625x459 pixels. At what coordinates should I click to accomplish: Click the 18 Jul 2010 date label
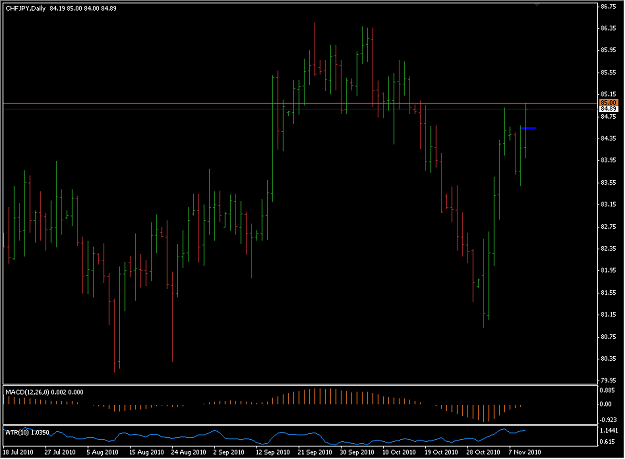pyautogui.click(x=18, y=452)
